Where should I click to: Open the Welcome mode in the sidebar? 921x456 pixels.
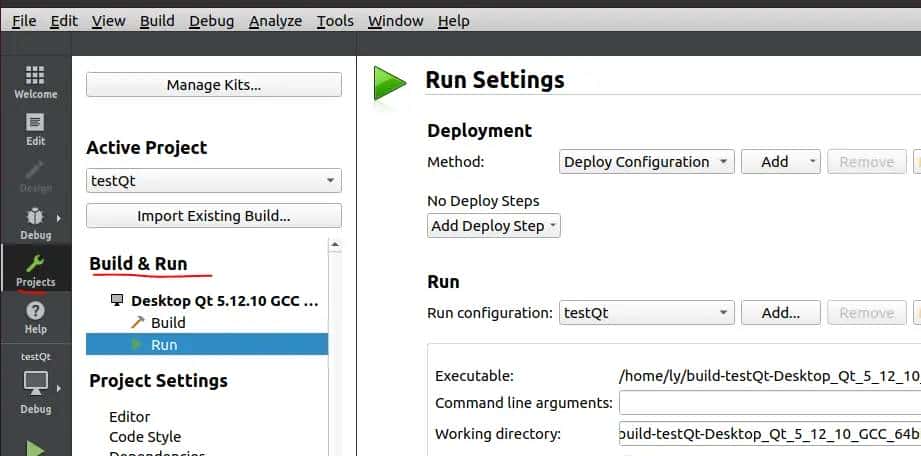coord(35,82)
